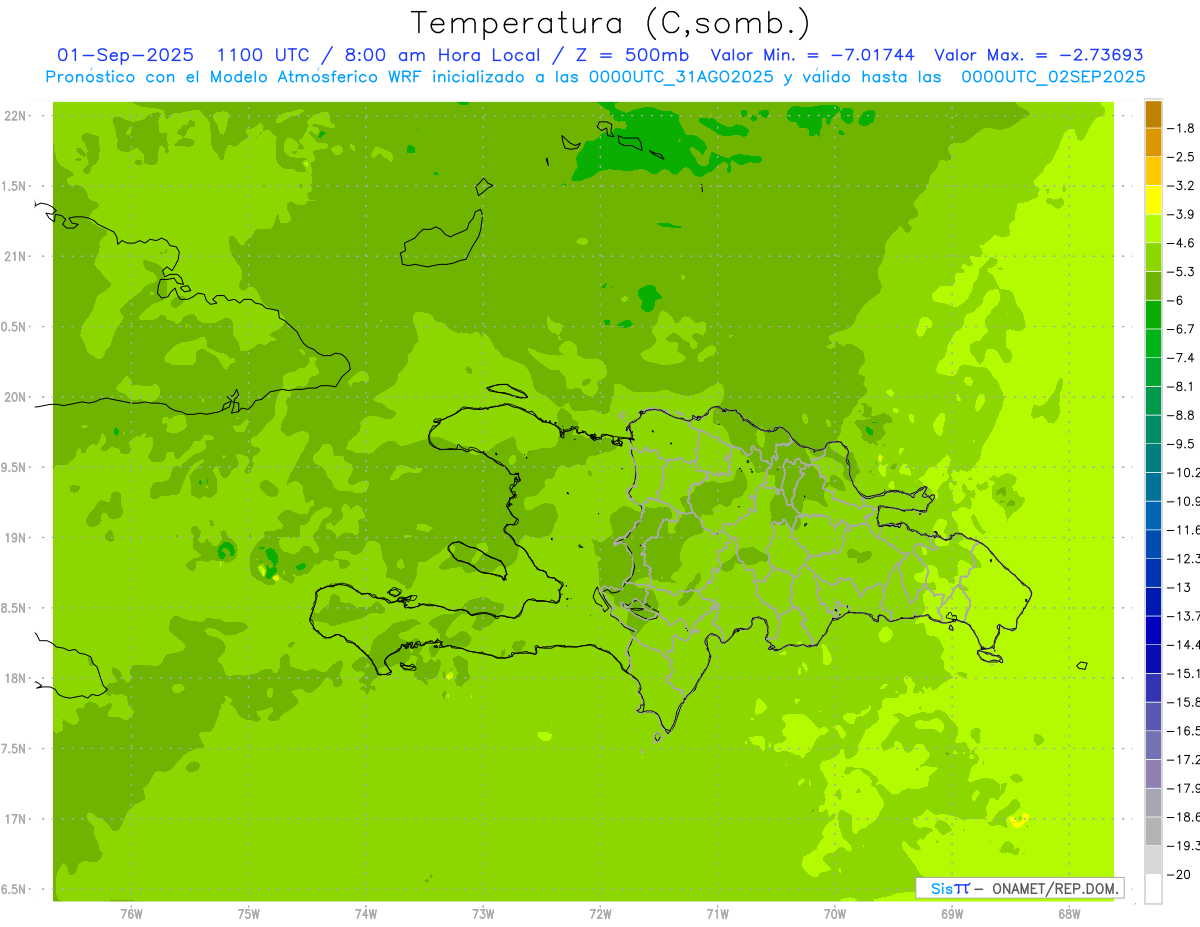1200x927 pixels.
Task: Pick the white swatch below -20
Action: (x=1153, y=889)
